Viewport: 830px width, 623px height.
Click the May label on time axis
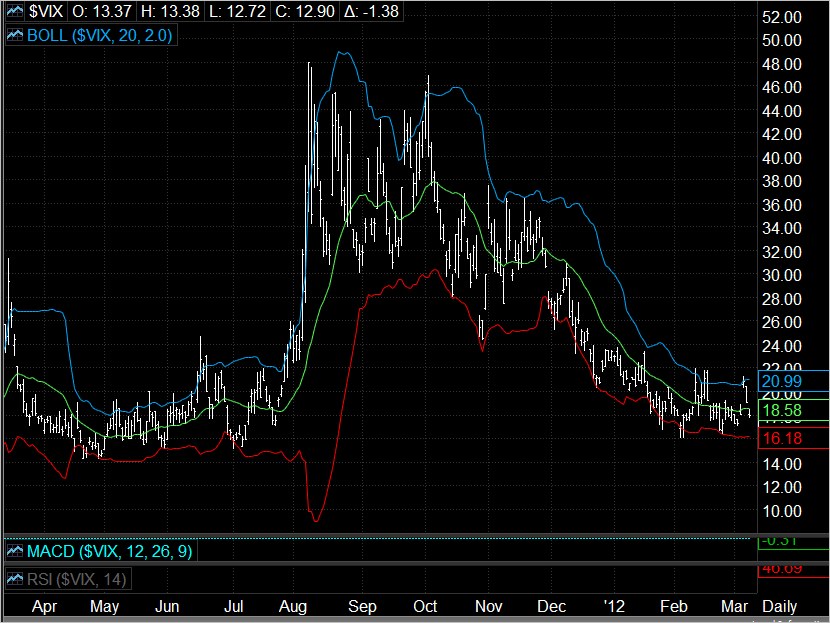click(104, 606)
